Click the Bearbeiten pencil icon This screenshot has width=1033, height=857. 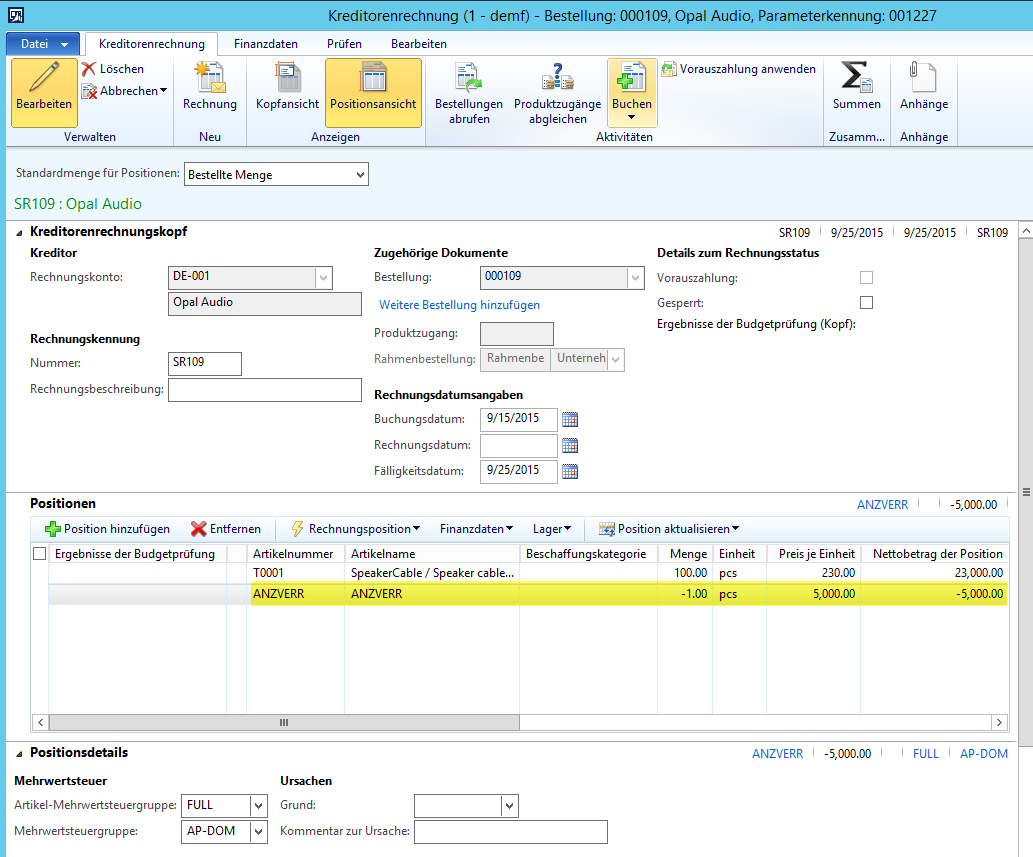[44, 82]
